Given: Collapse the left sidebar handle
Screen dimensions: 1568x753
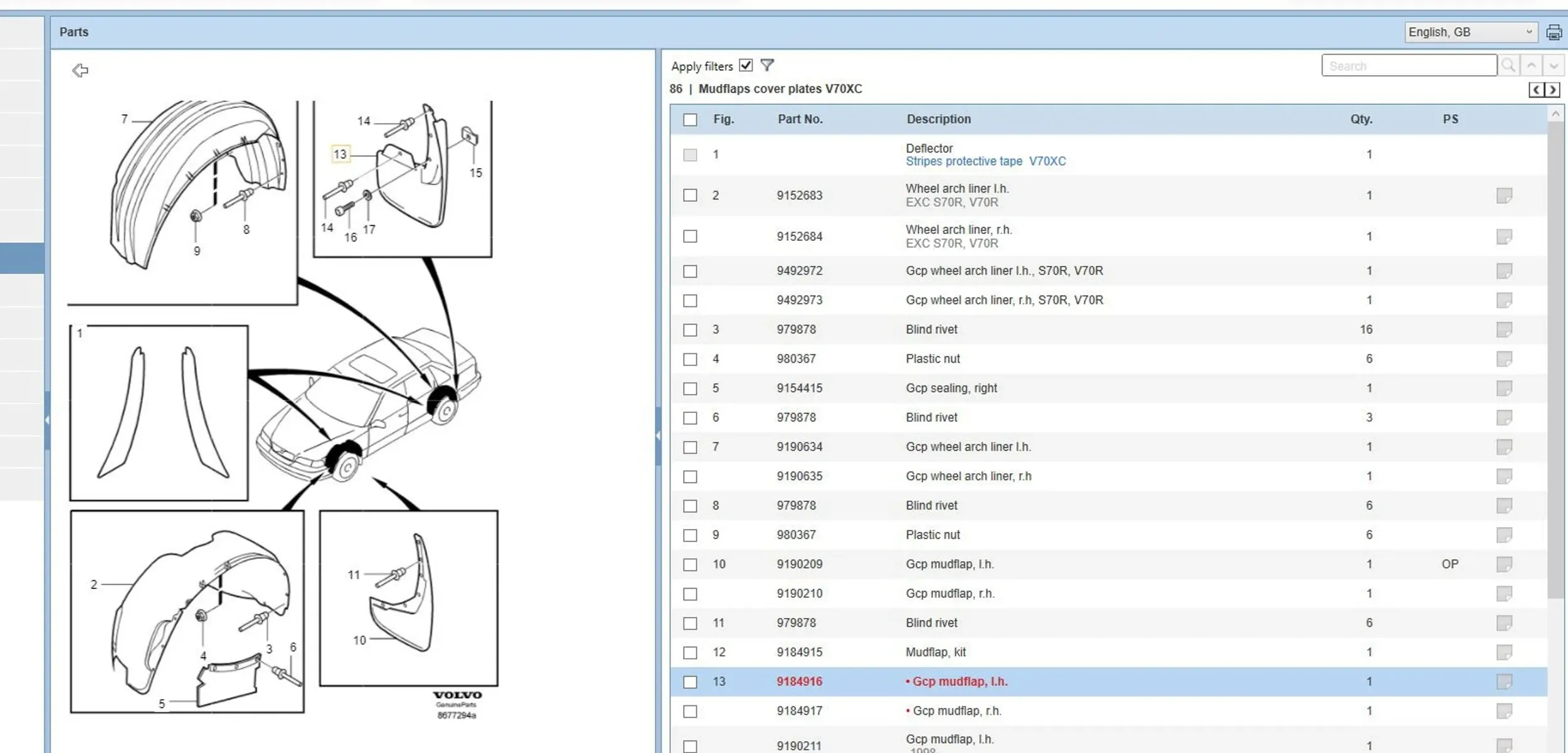Looking at the screenshot, I should pos(47,420).
